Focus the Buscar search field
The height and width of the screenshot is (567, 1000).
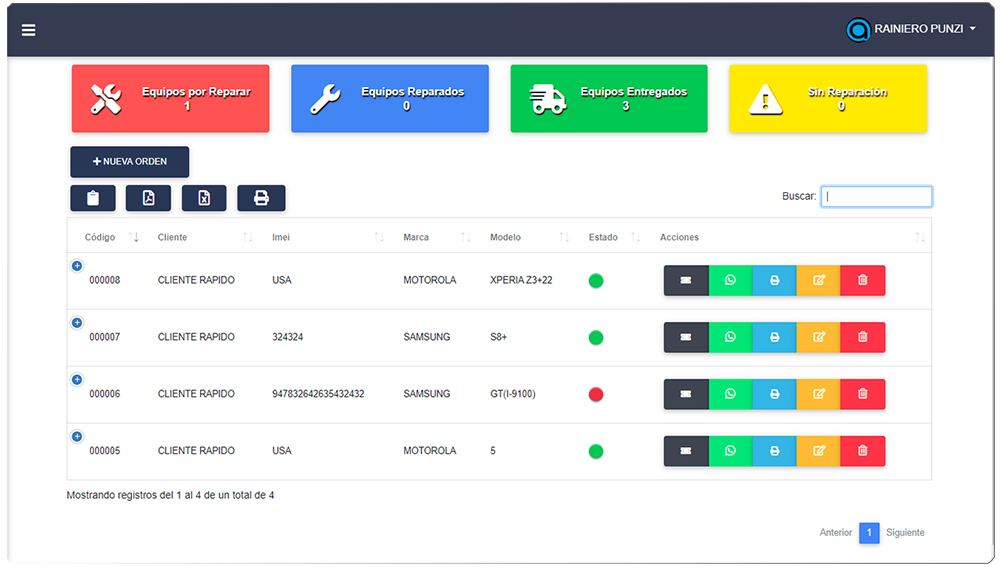[876, 197]
